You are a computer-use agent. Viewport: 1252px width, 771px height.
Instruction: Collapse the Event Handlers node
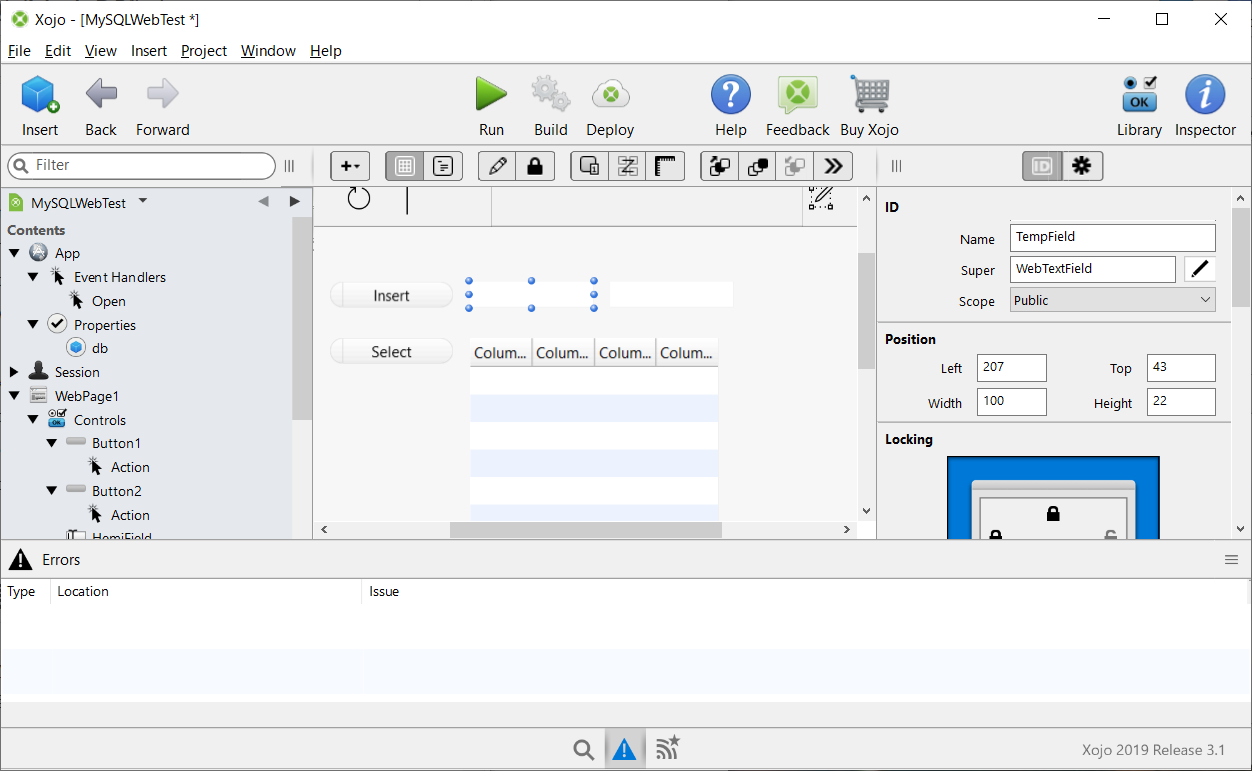point(33,277)
